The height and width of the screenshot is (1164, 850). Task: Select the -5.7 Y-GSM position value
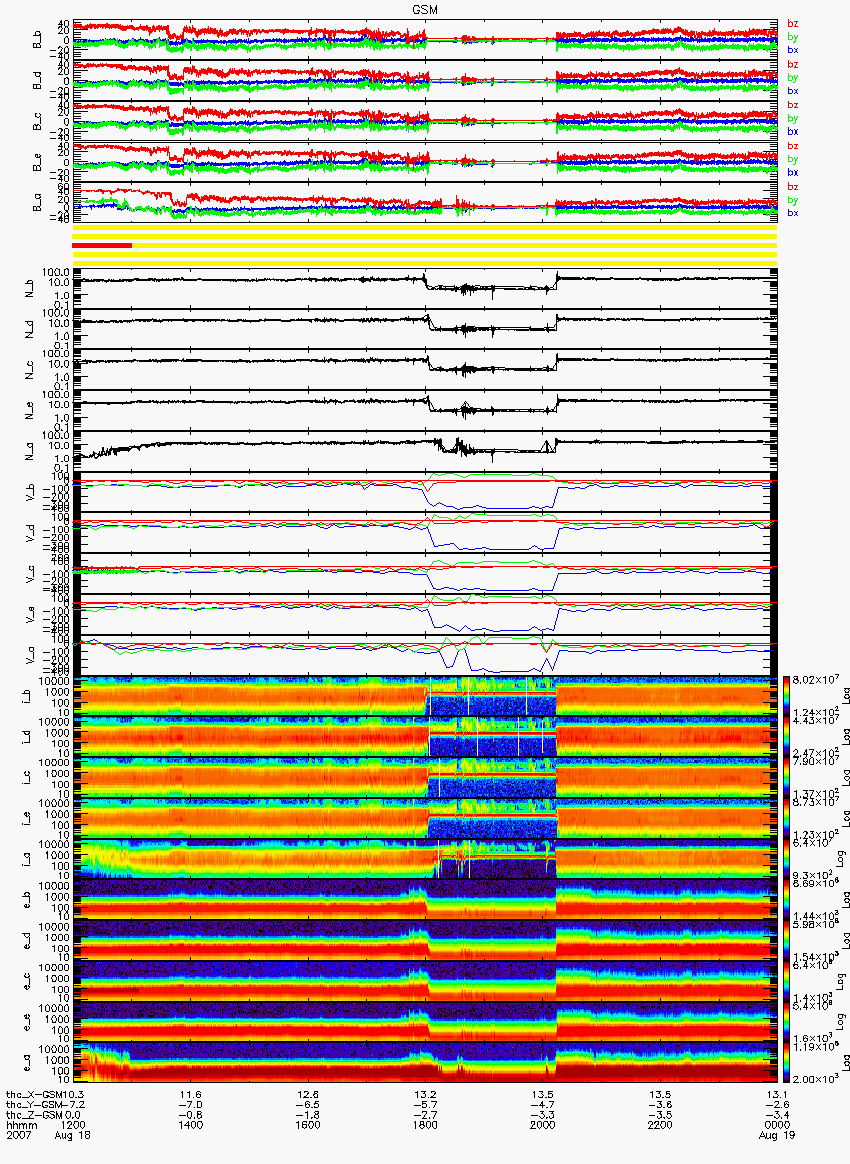click(x=425, y=1105)
